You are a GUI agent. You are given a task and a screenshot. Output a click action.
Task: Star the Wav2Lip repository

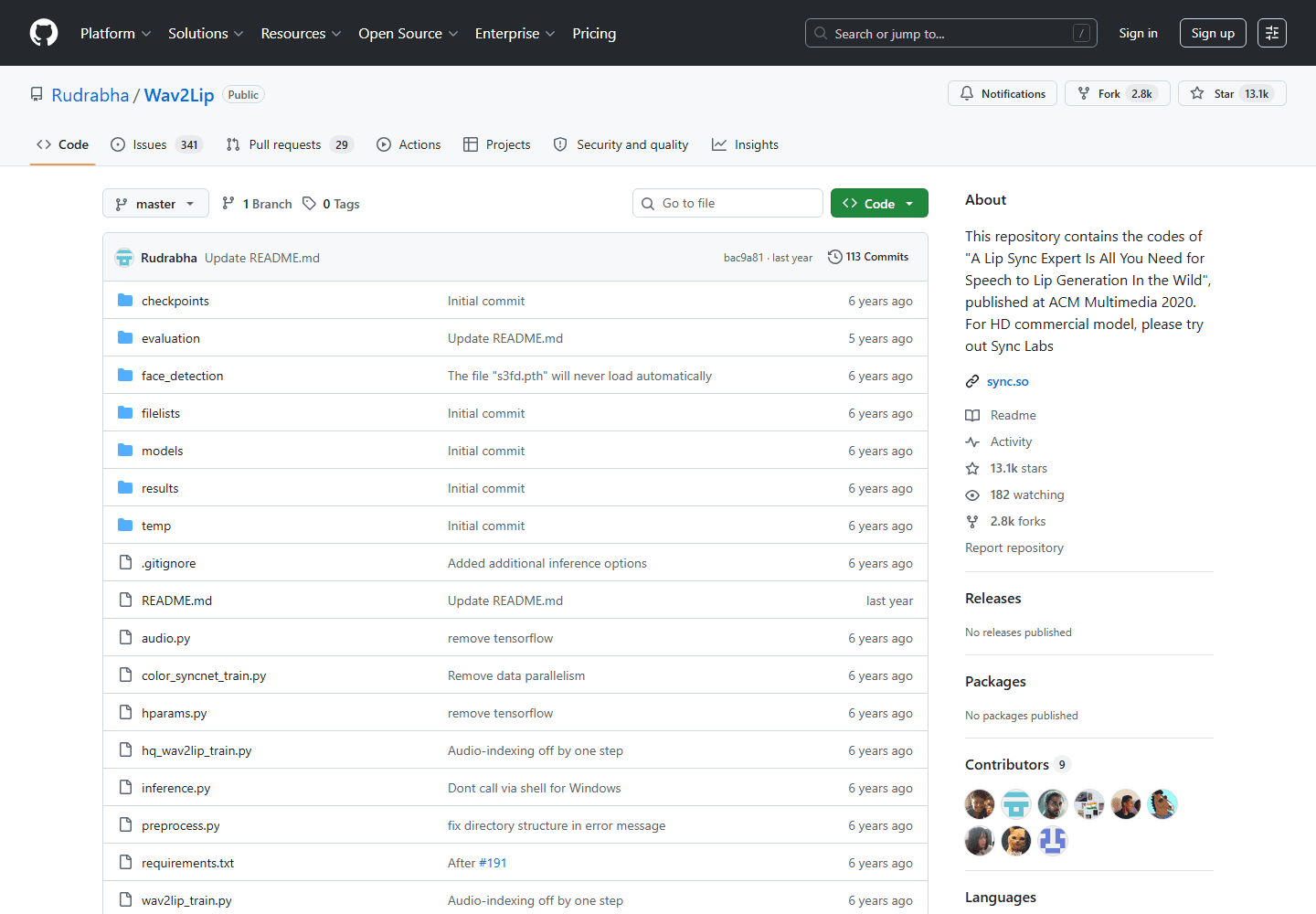click(x=1232, y=93)
